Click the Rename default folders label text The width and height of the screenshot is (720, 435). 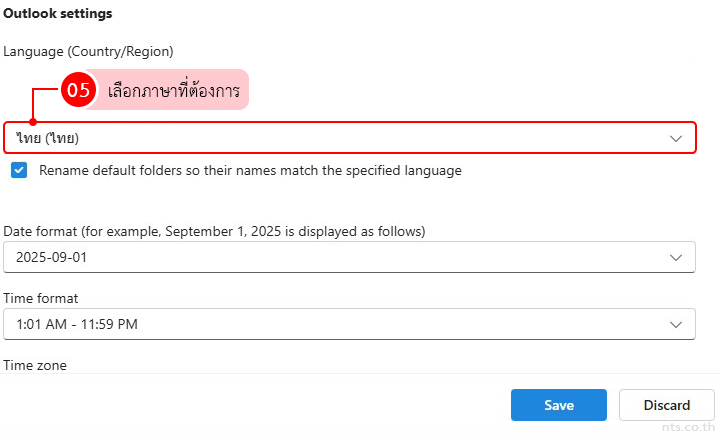(250, 171)
